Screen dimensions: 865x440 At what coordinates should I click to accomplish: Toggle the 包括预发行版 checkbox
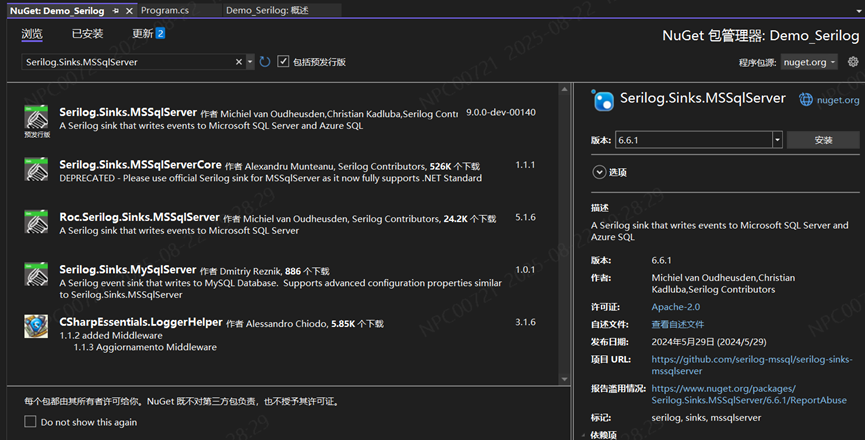[283, 61]
